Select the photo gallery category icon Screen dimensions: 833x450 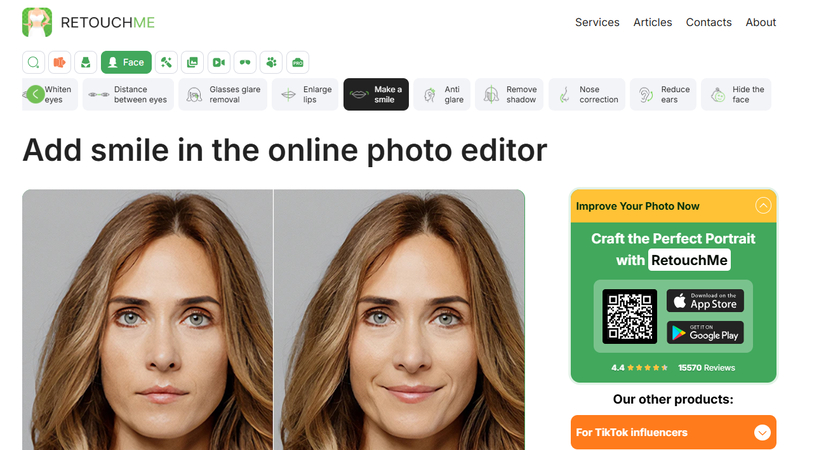193,62
